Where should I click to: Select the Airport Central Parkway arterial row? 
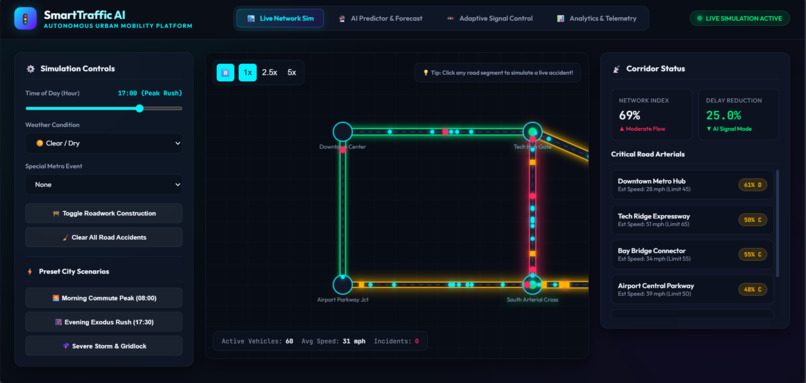pos(692,289)
